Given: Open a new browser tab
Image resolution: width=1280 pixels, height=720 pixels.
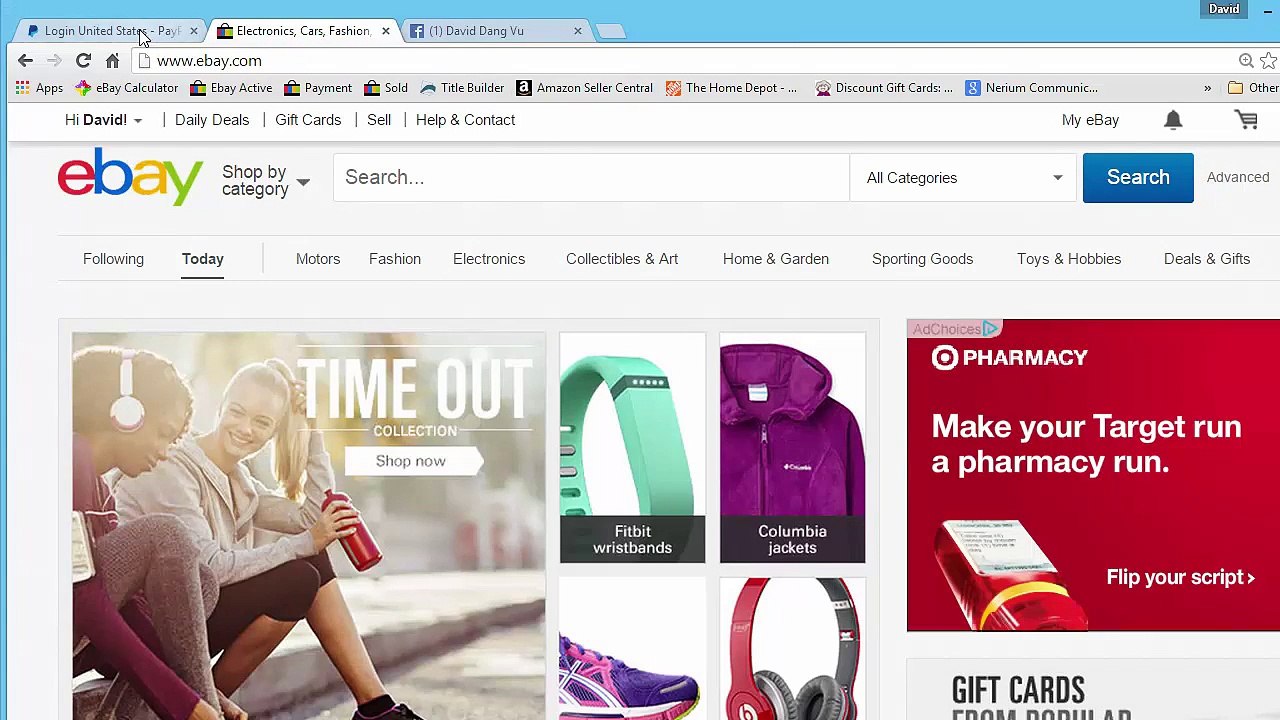Looking at the screenshot, I should pyautogui.click(x=610, y=31).
